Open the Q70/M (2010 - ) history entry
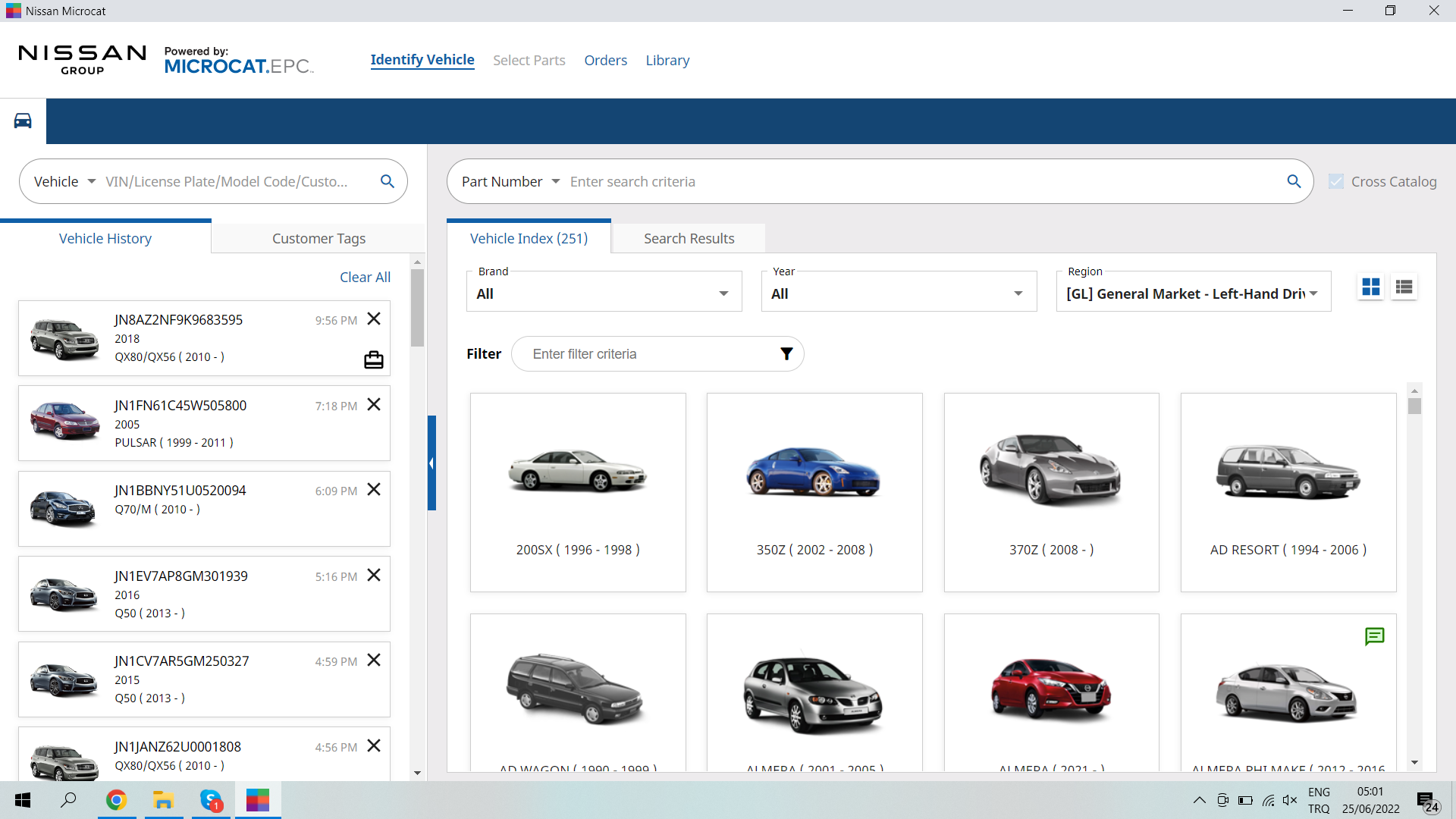1456x819 pixels. (204, 509)
